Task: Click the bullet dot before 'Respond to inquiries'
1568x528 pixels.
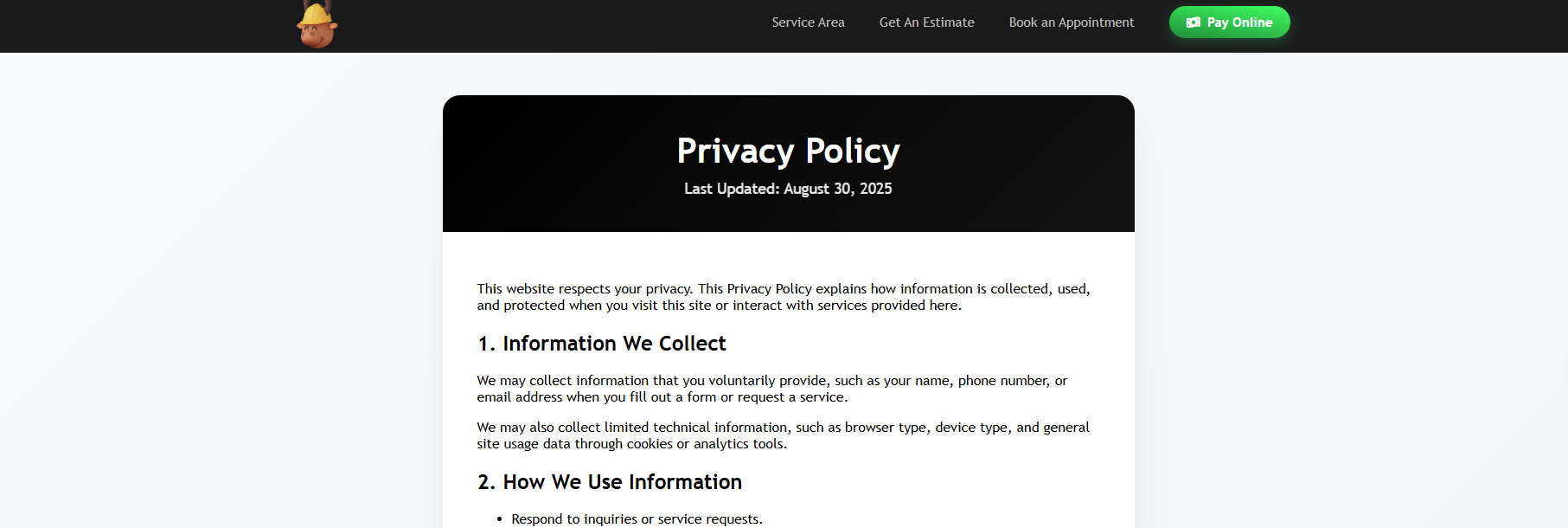Action: click(499, 519)
